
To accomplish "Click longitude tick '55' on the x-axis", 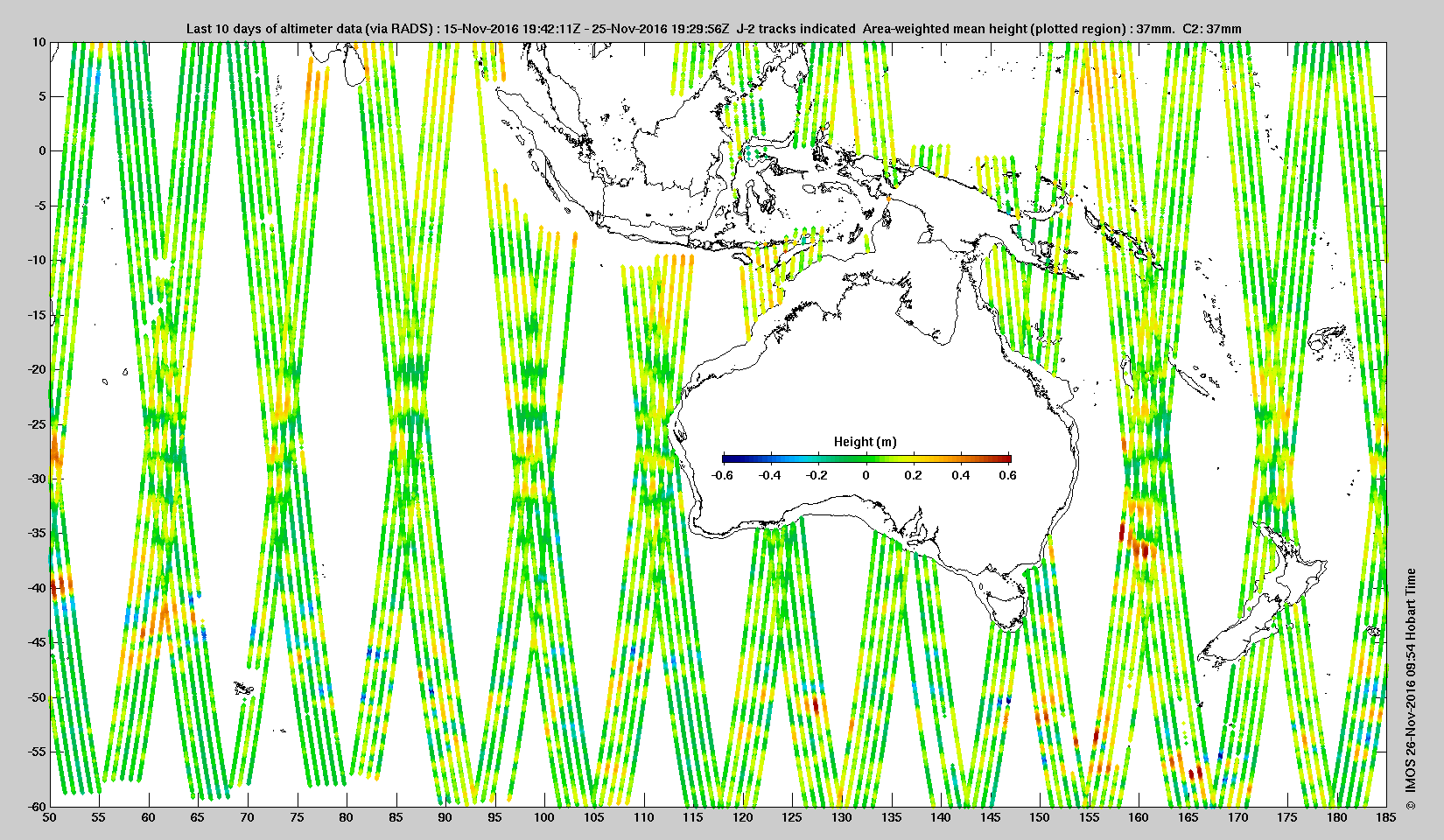I will (x=99, y=818).
